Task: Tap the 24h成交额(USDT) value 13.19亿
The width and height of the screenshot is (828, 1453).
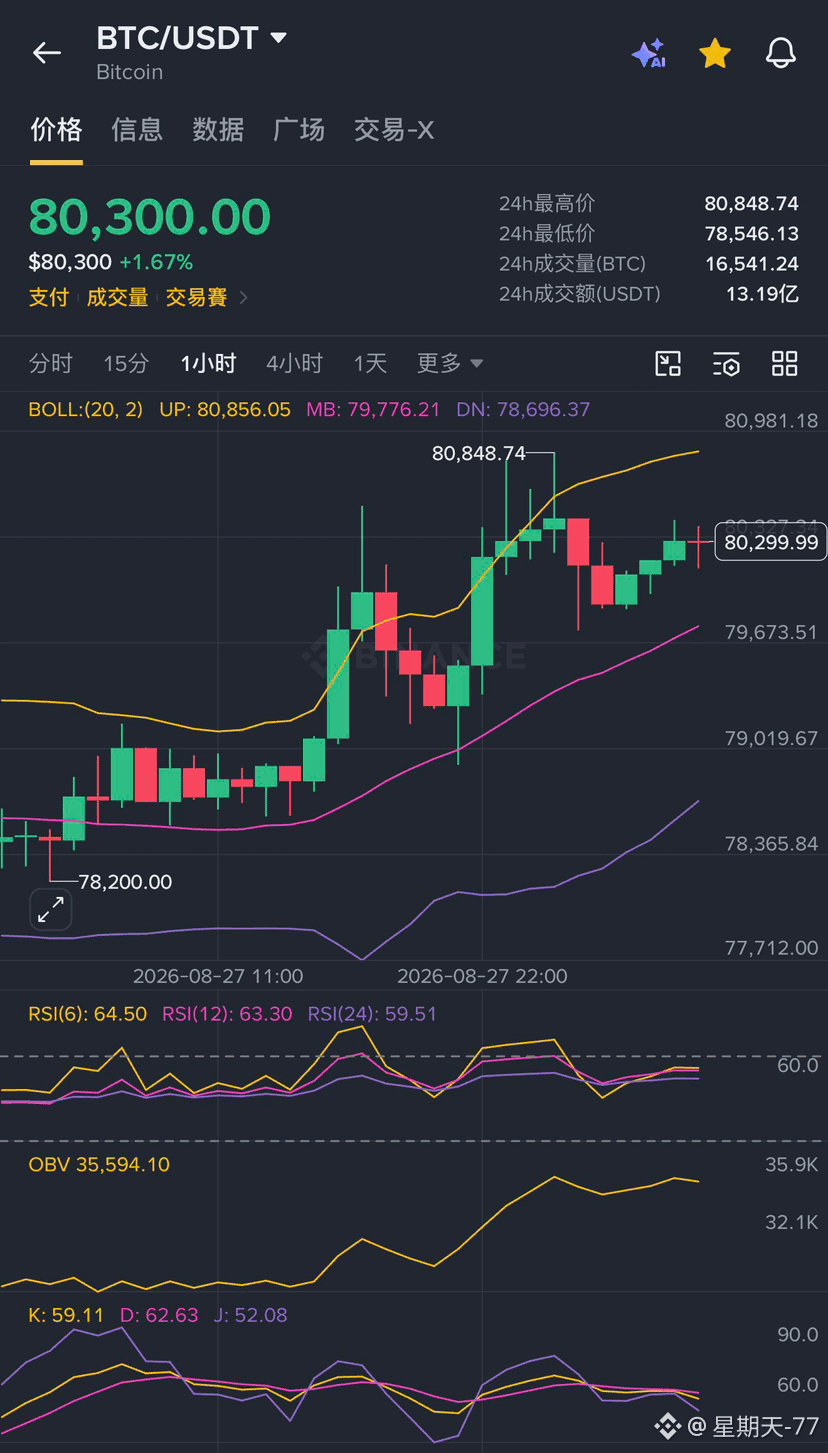Action: click(x=762, y=294)
